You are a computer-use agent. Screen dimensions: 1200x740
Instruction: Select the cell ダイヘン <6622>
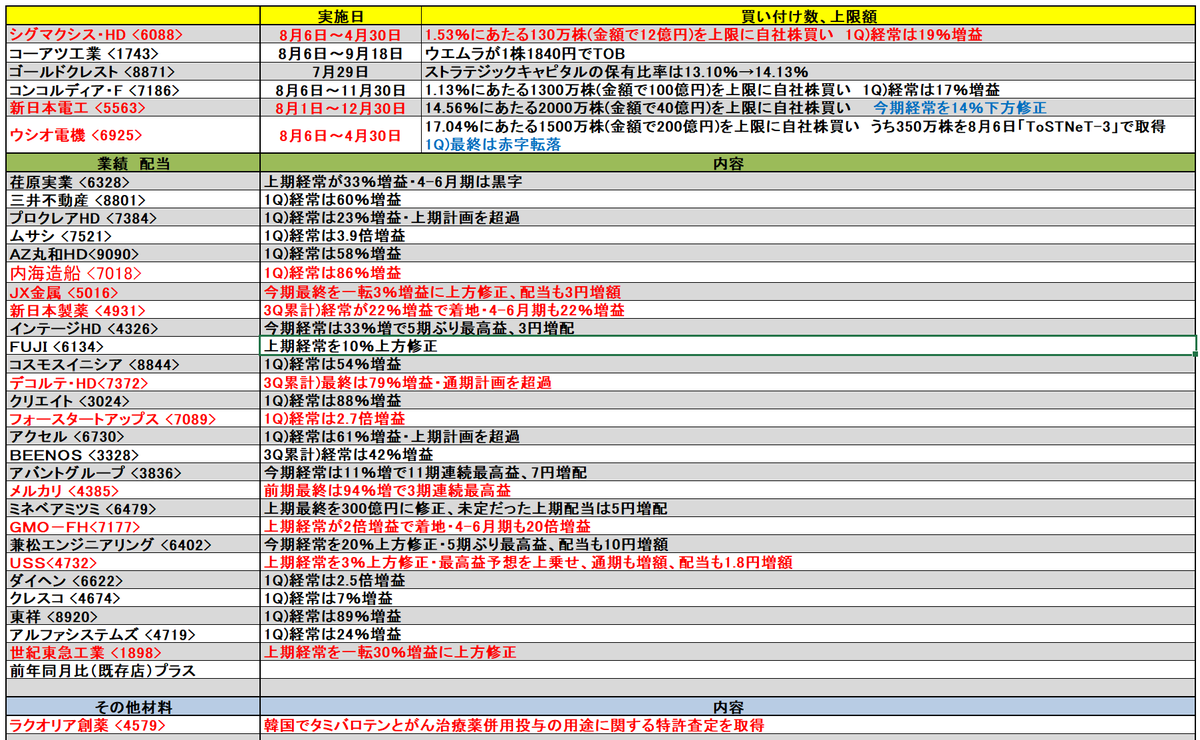(132, 580)
